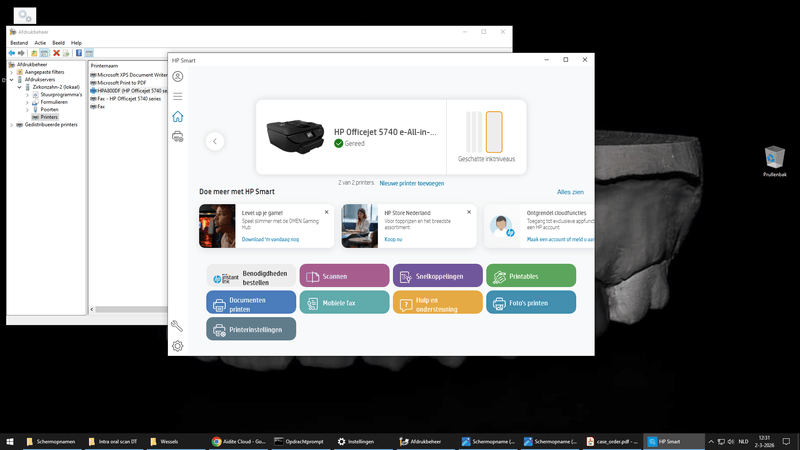Open the Documenten printen tile

point(251,303)
